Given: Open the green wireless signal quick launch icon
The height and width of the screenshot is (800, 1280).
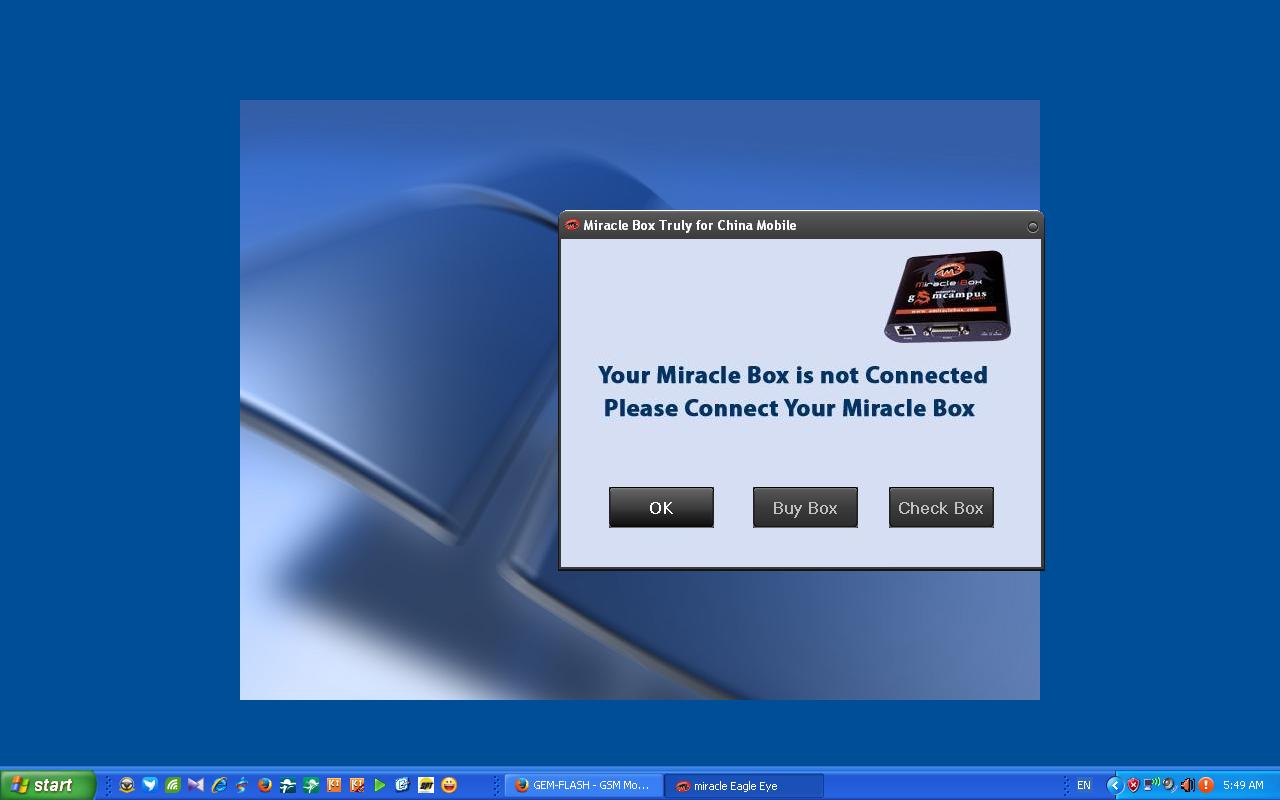Looking at the screenshot, I should [173, 785].
